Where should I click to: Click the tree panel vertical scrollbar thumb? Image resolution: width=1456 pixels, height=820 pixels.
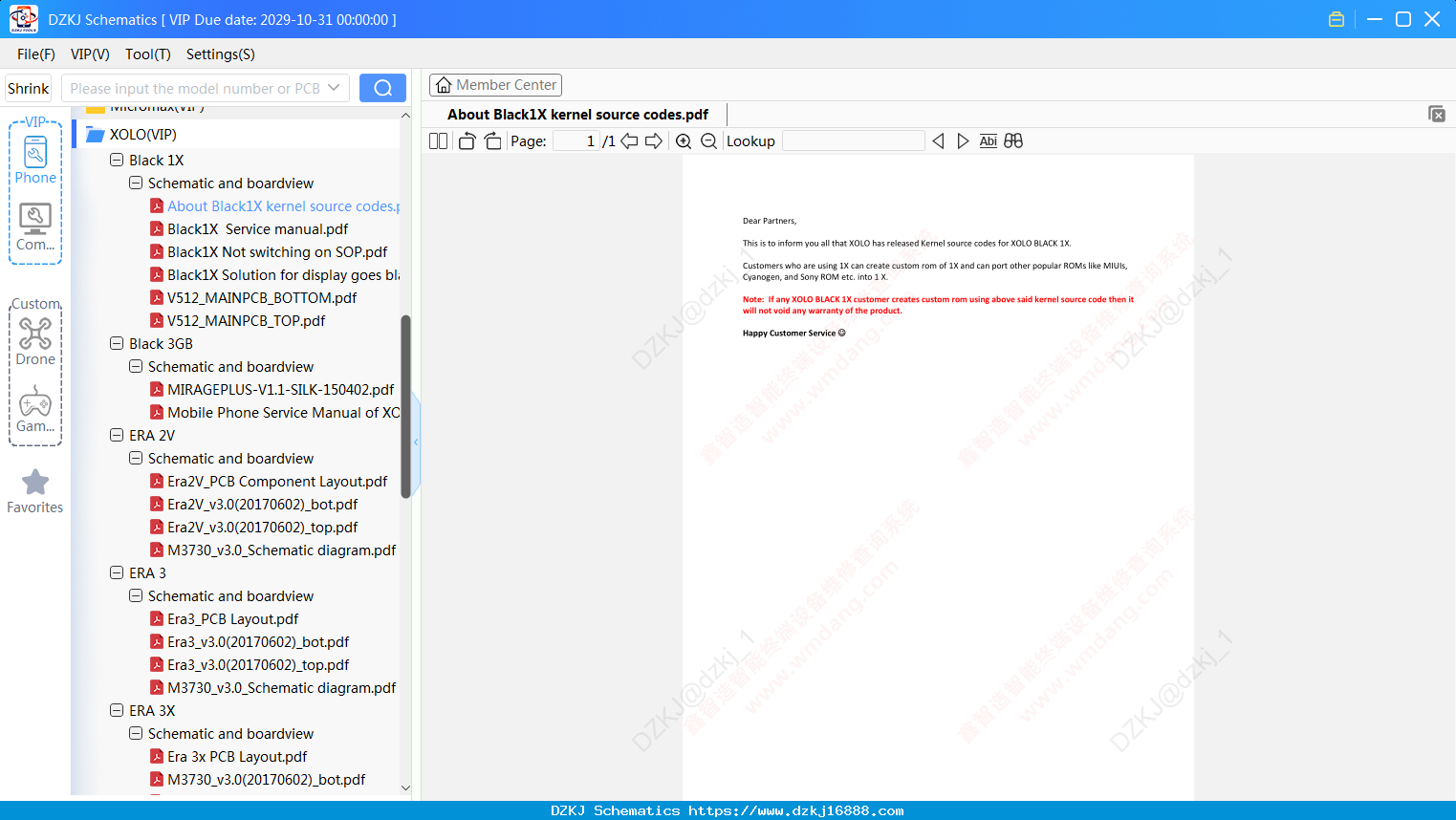[x=405, y=406]
